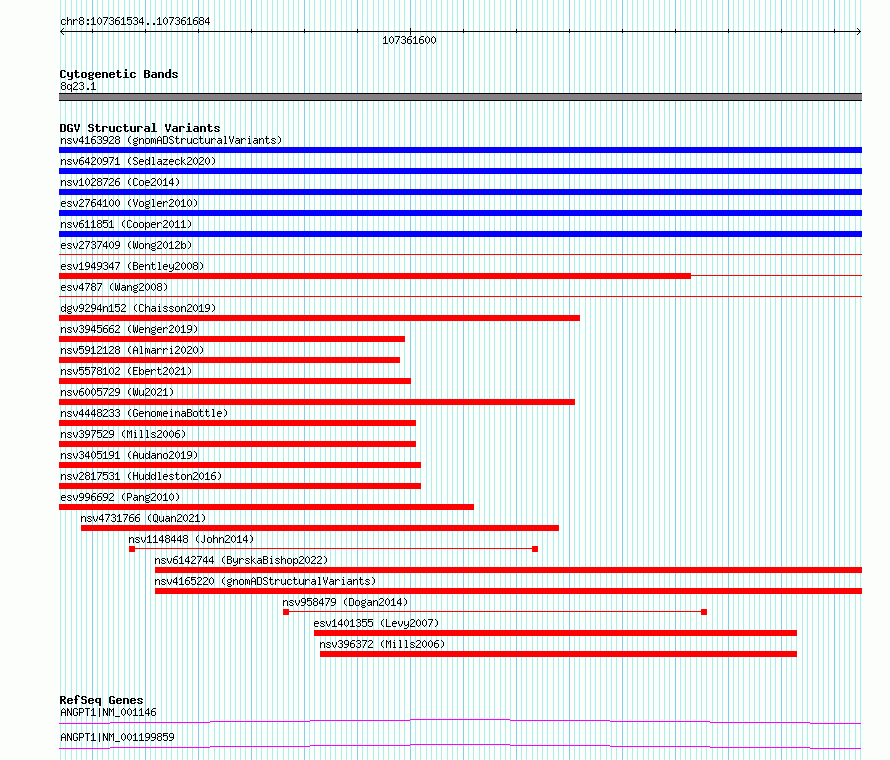Click nsv6005729 (Wu2021) variant label
The height and width of the screenshot is (760, 890).
pos(117,392)
